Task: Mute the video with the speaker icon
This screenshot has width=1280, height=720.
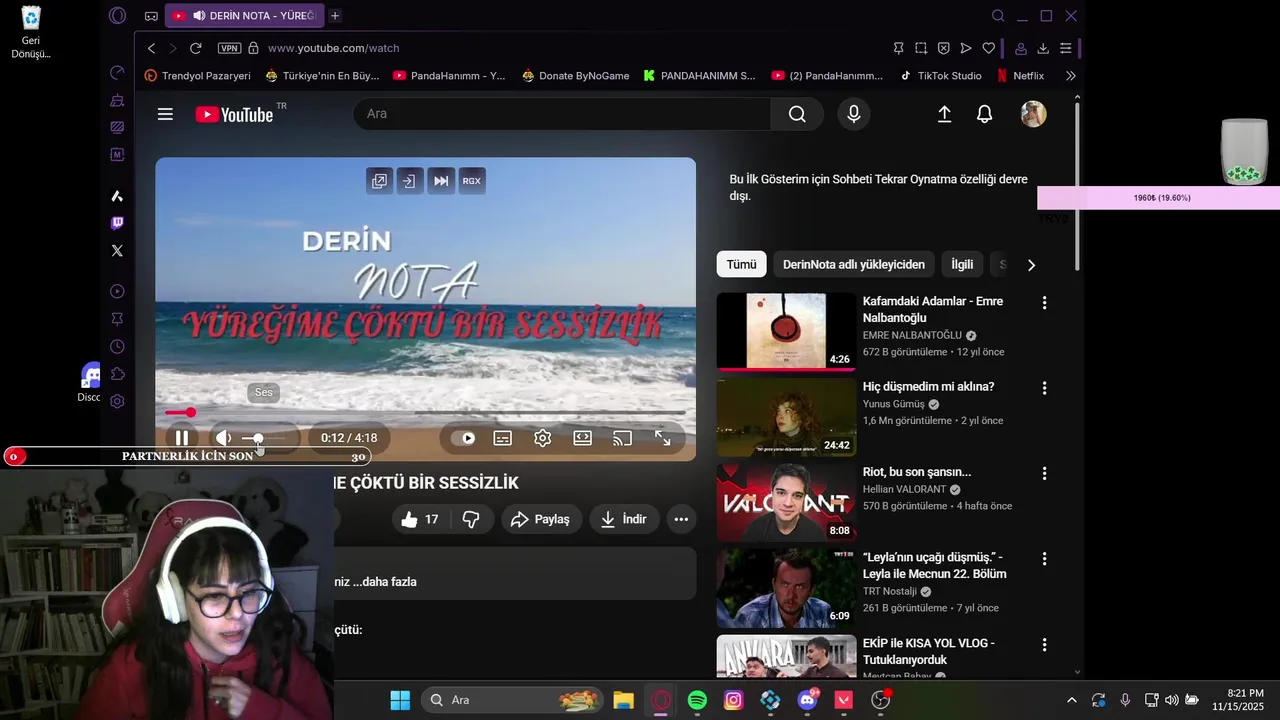Action: pos(224,438)
